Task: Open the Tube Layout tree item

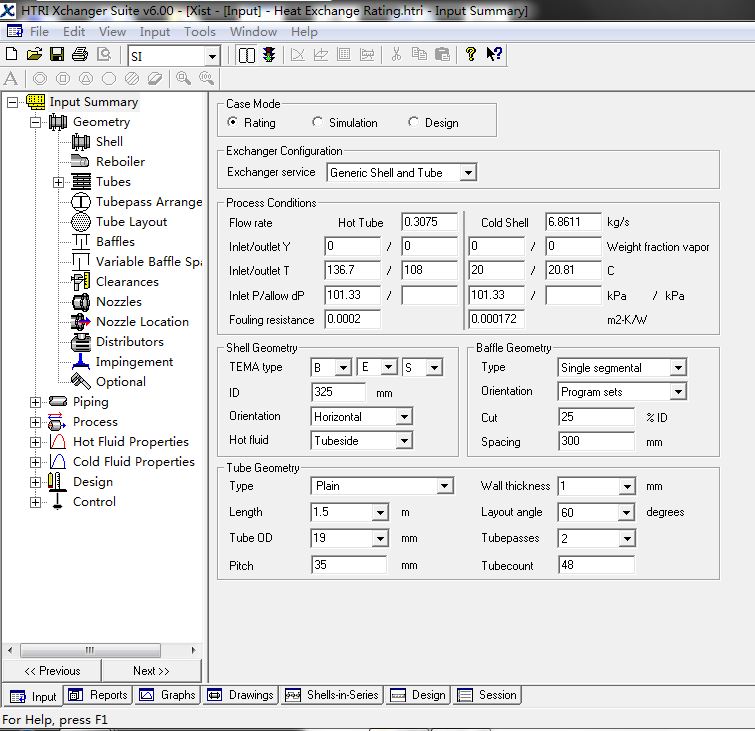Action: click(131, 222)
